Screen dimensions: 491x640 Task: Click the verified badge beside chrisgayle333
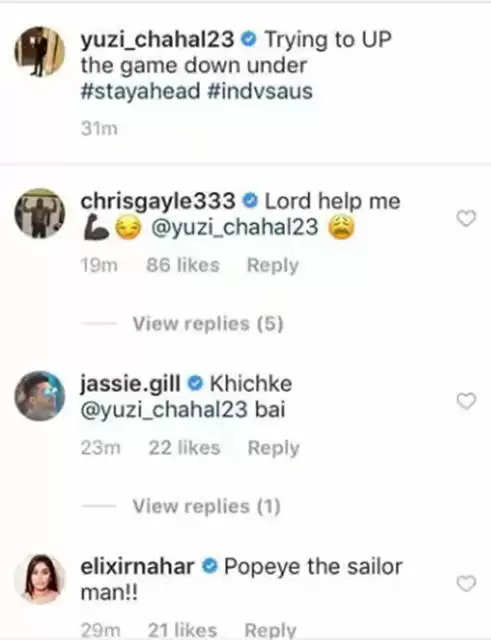(x=250, y=201)
